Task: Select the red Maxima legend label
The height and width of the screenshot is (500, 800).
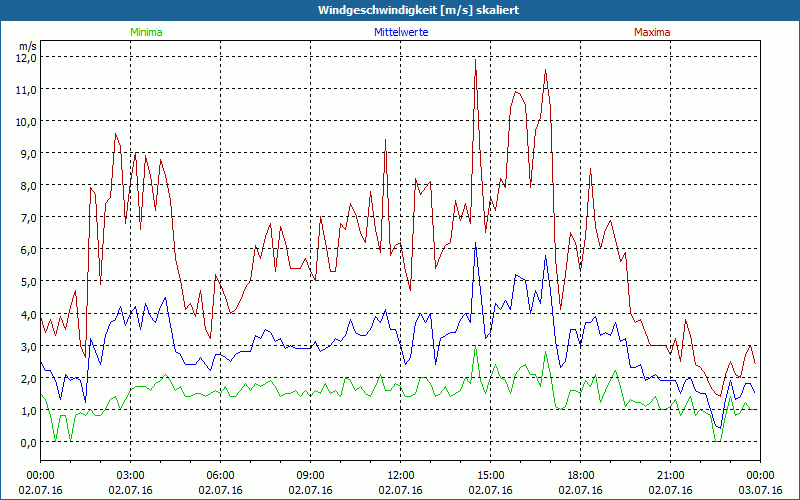Action: [651, 32]
